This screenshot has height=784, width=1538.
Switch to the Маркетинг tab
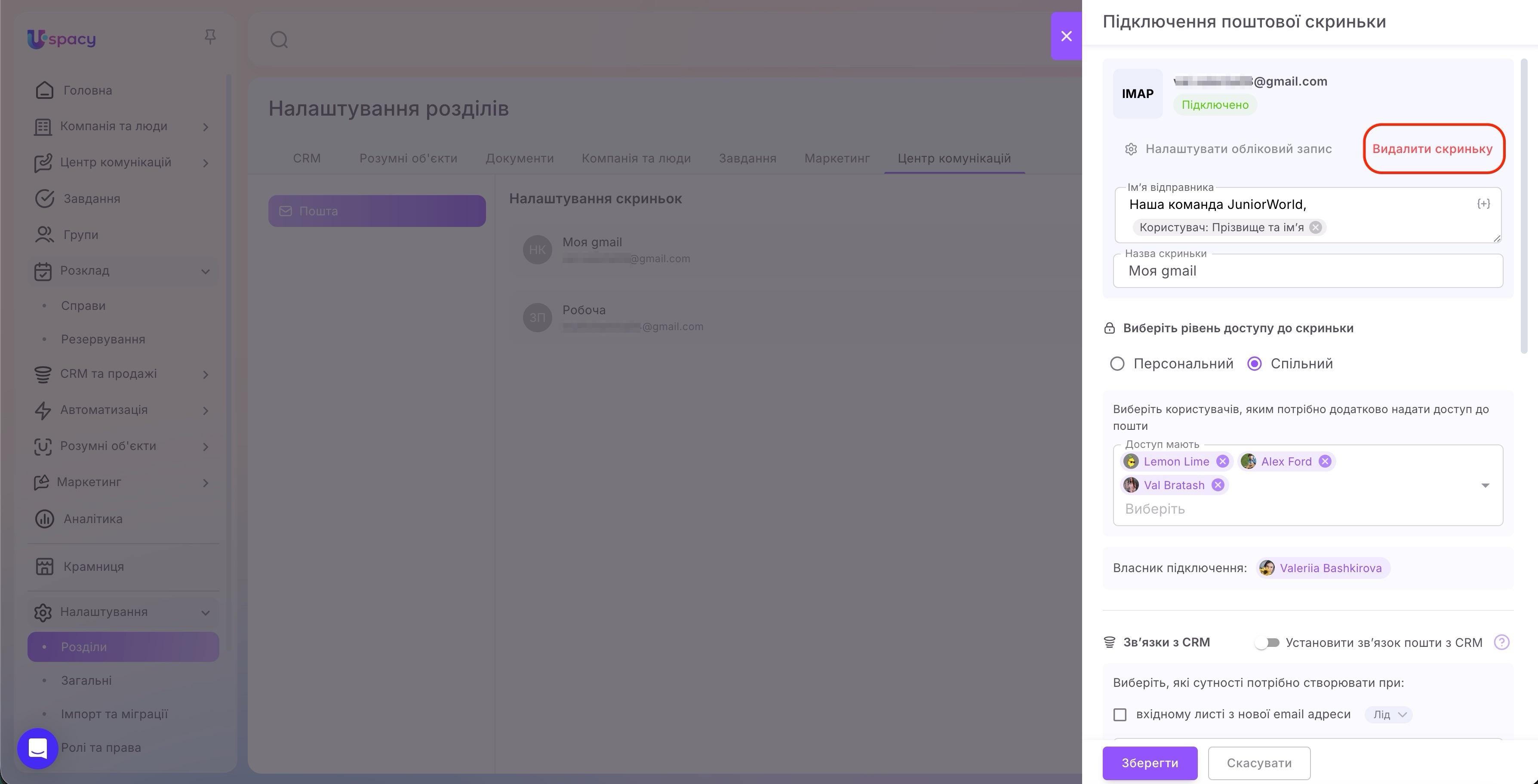coord(837,158)
